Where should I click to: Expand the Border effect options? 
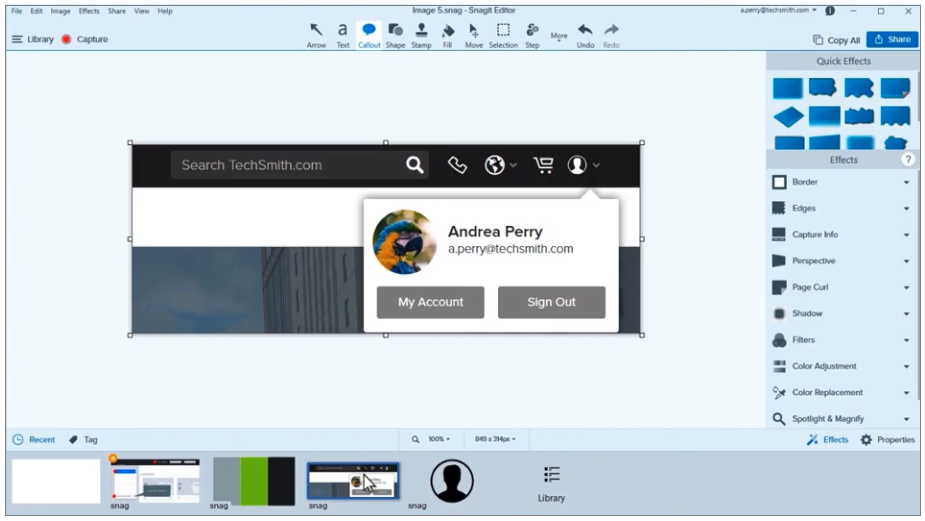(906, 182)
